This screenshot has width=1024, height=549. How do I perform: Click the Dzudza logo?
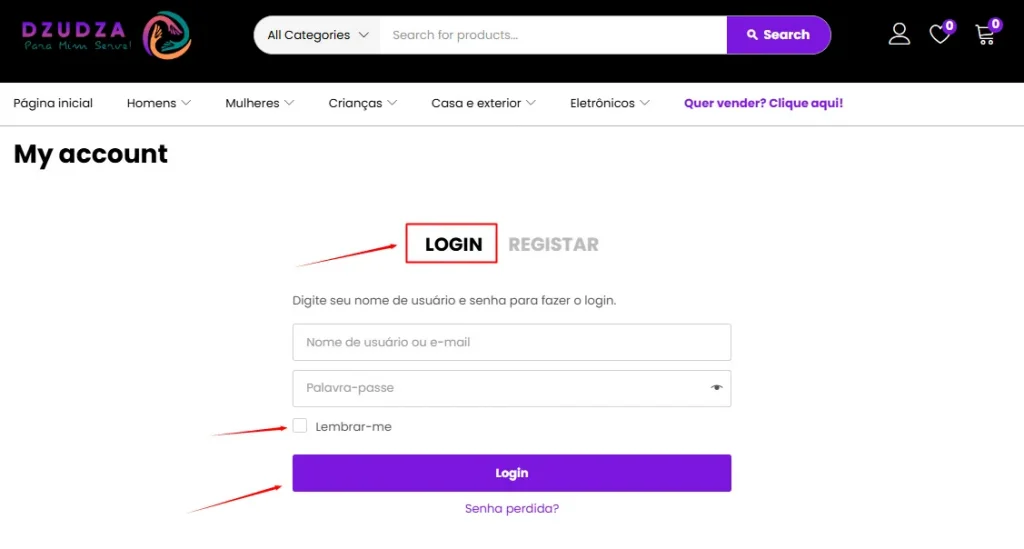tap(106, 36)
